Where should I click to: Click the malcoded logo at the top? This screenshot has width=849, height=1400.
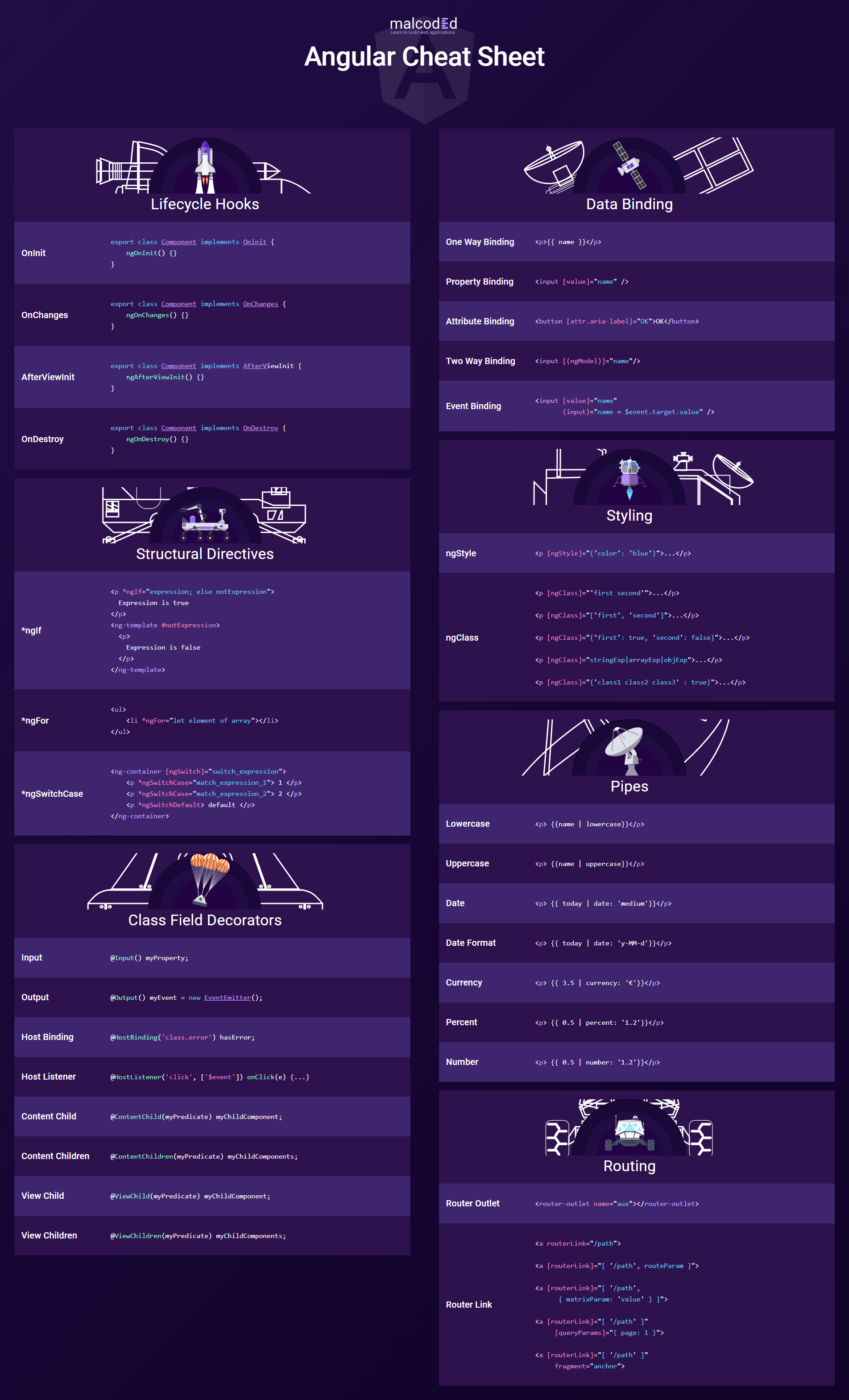[x=423, y=25]
